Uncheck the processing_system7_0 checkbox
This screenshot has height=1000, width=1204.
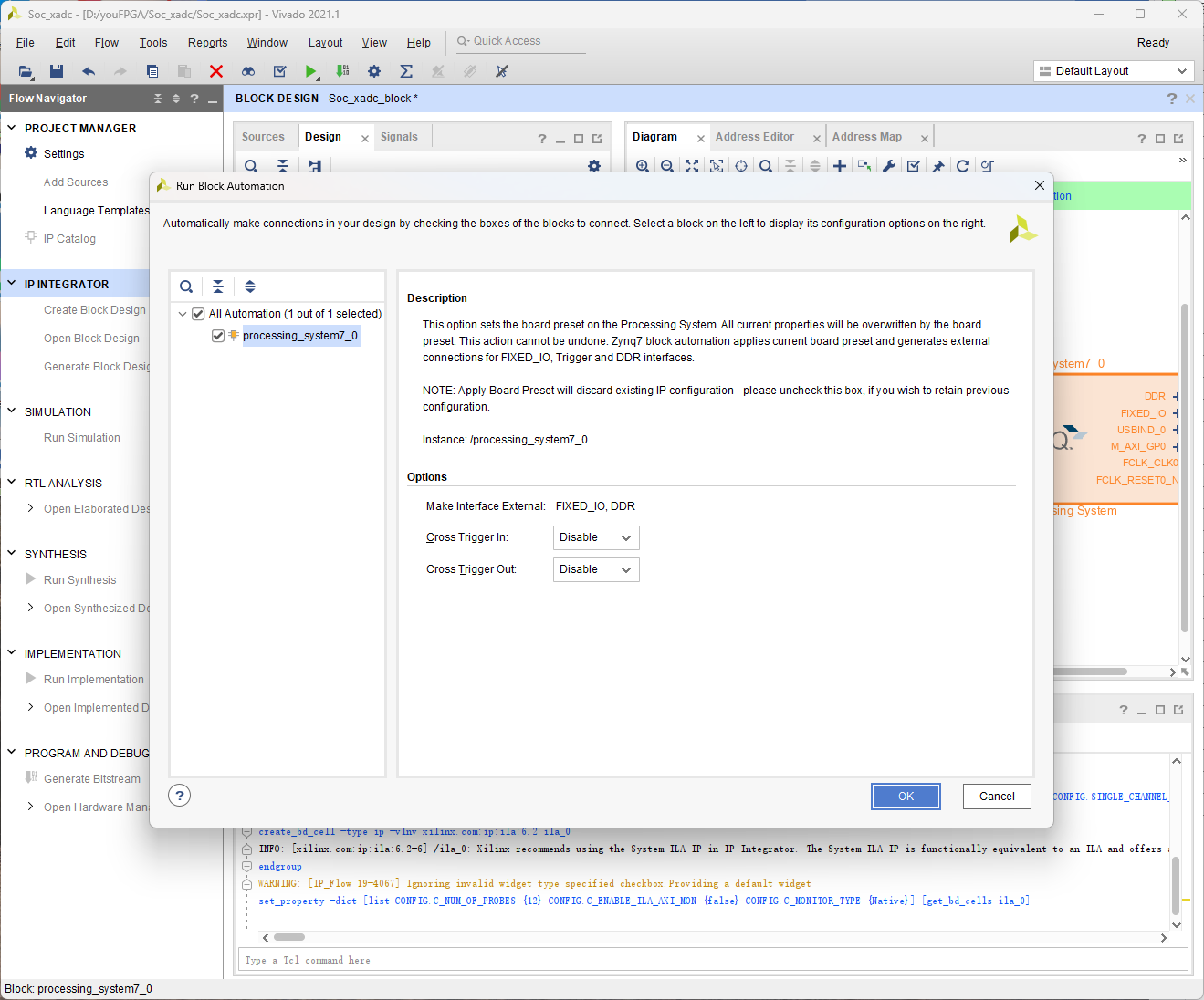pyautogui.click(x=218, y=336)
